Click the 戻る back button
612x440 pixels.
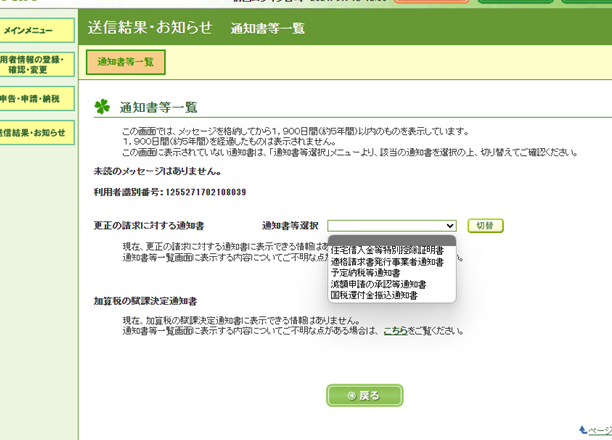[x=364, y=395]
